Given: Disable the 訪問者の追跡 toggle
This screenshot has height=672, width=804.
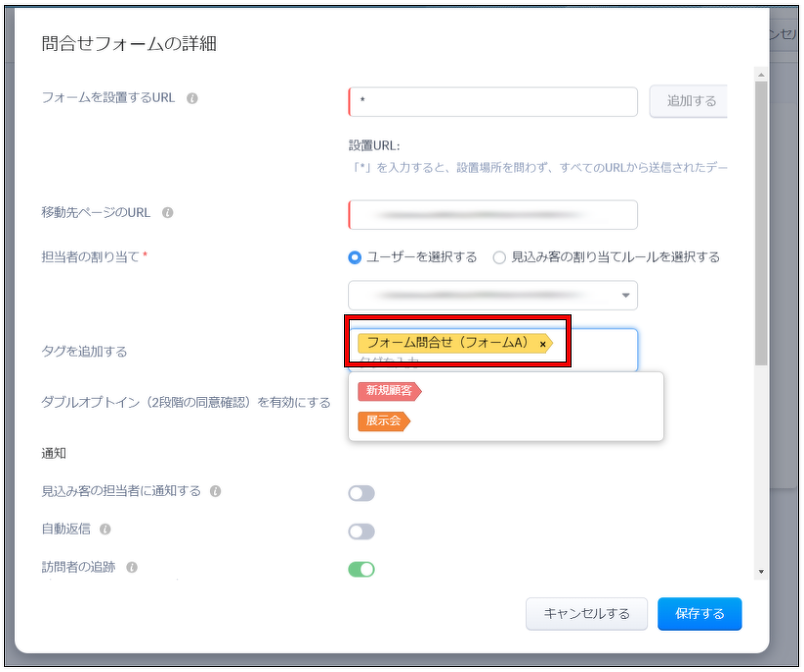Looking at the screenshot, I should [x=361, y=569].
